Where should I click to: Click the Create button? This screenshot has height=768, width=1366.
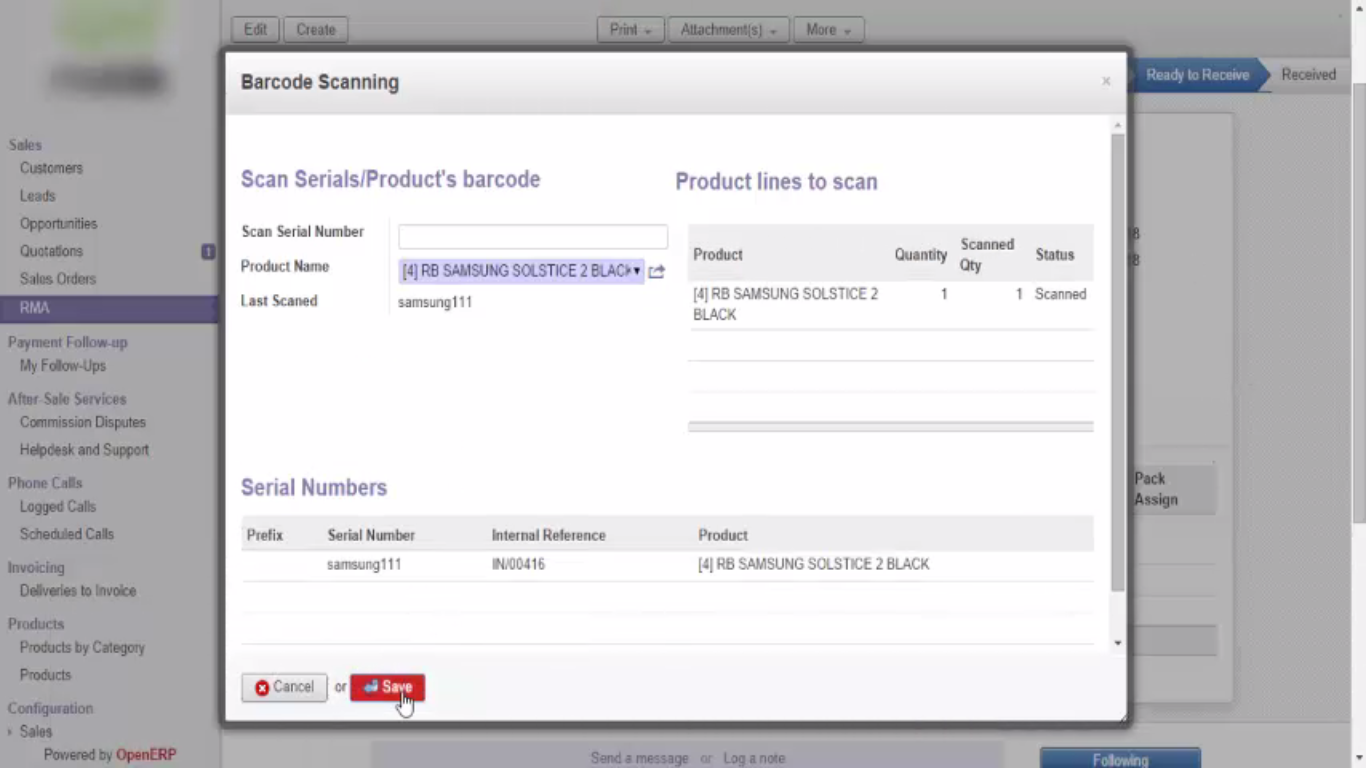tap(316, 29)
